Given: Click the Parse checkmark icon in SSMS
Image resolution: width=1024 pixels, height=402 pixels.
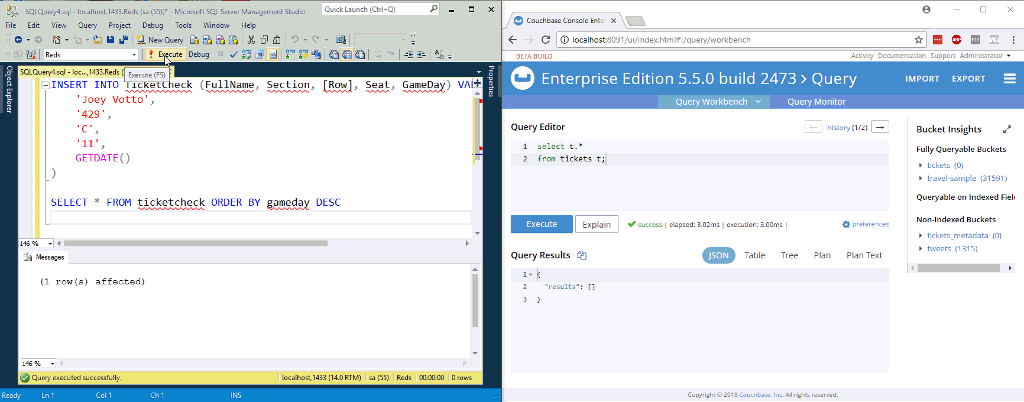Looking at the screenshot, I should coord(234,55).
